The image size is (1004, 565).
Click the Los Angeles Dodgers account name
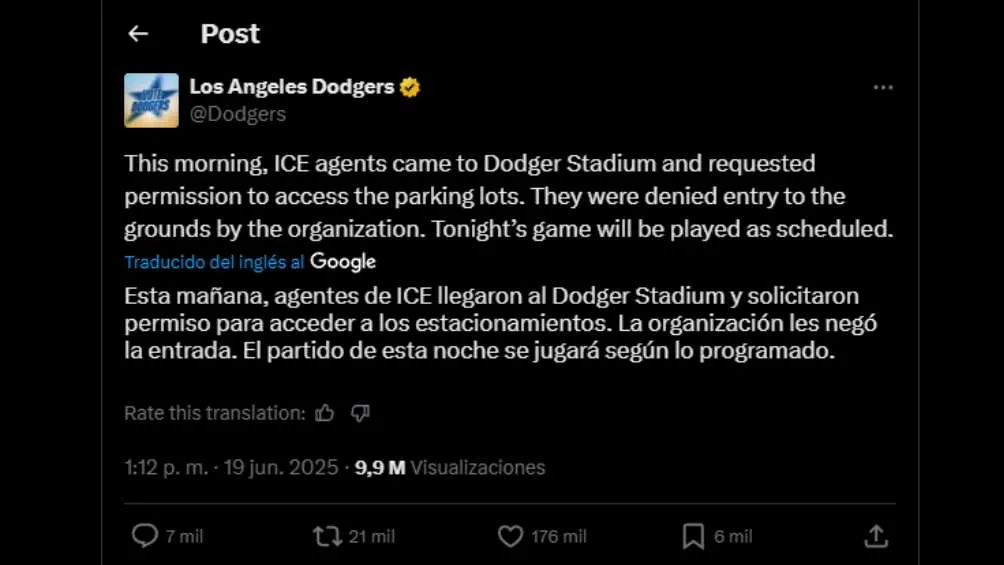[291, 87]
